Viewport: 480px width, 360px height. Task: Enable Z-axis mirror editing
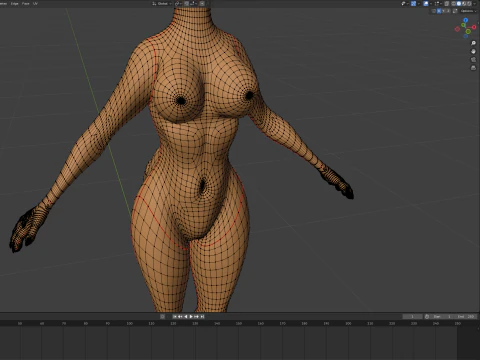(448, 11)
